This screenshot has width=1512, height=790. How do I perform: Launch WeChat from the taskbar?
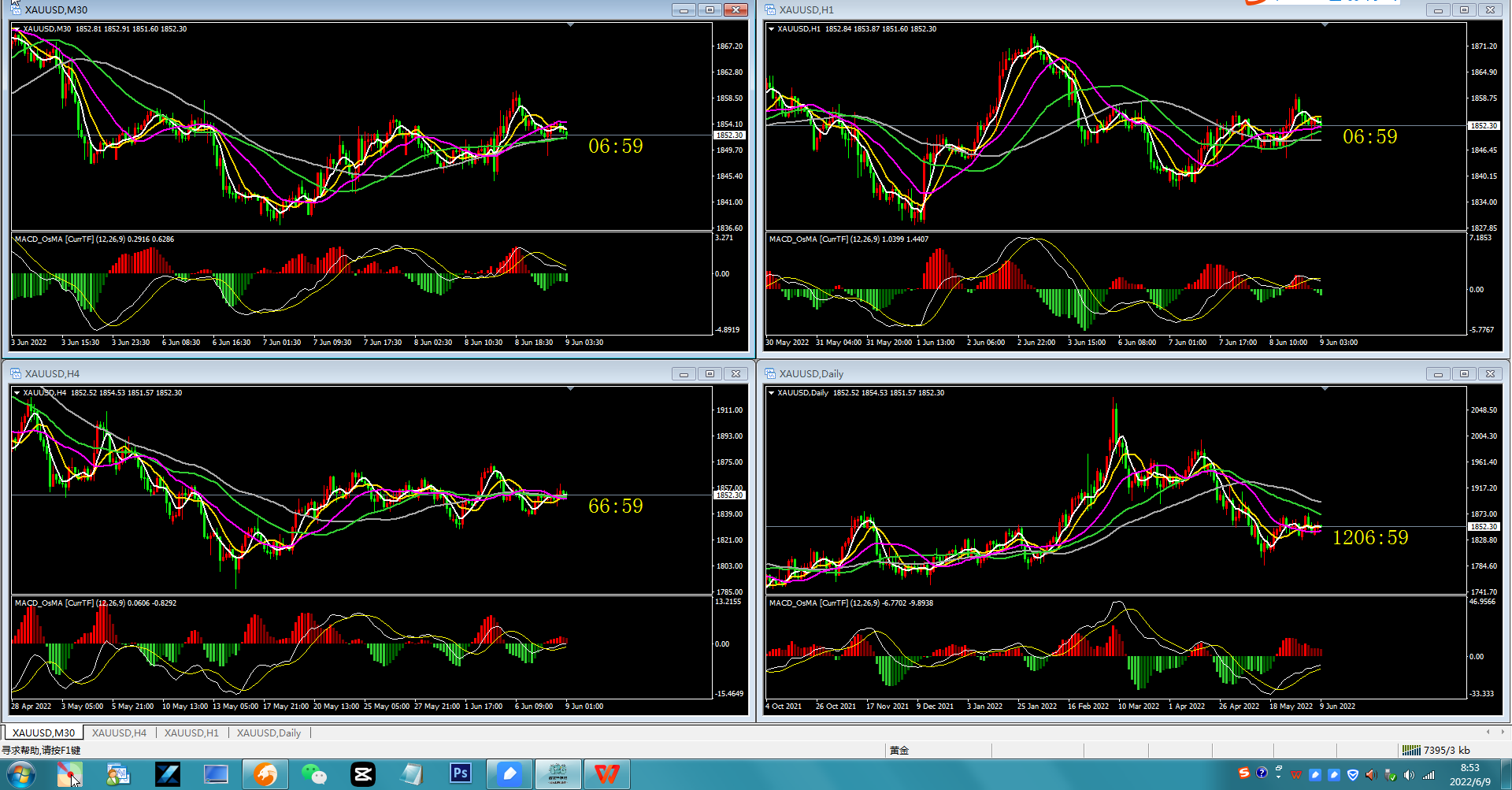[x=314, y=774]
